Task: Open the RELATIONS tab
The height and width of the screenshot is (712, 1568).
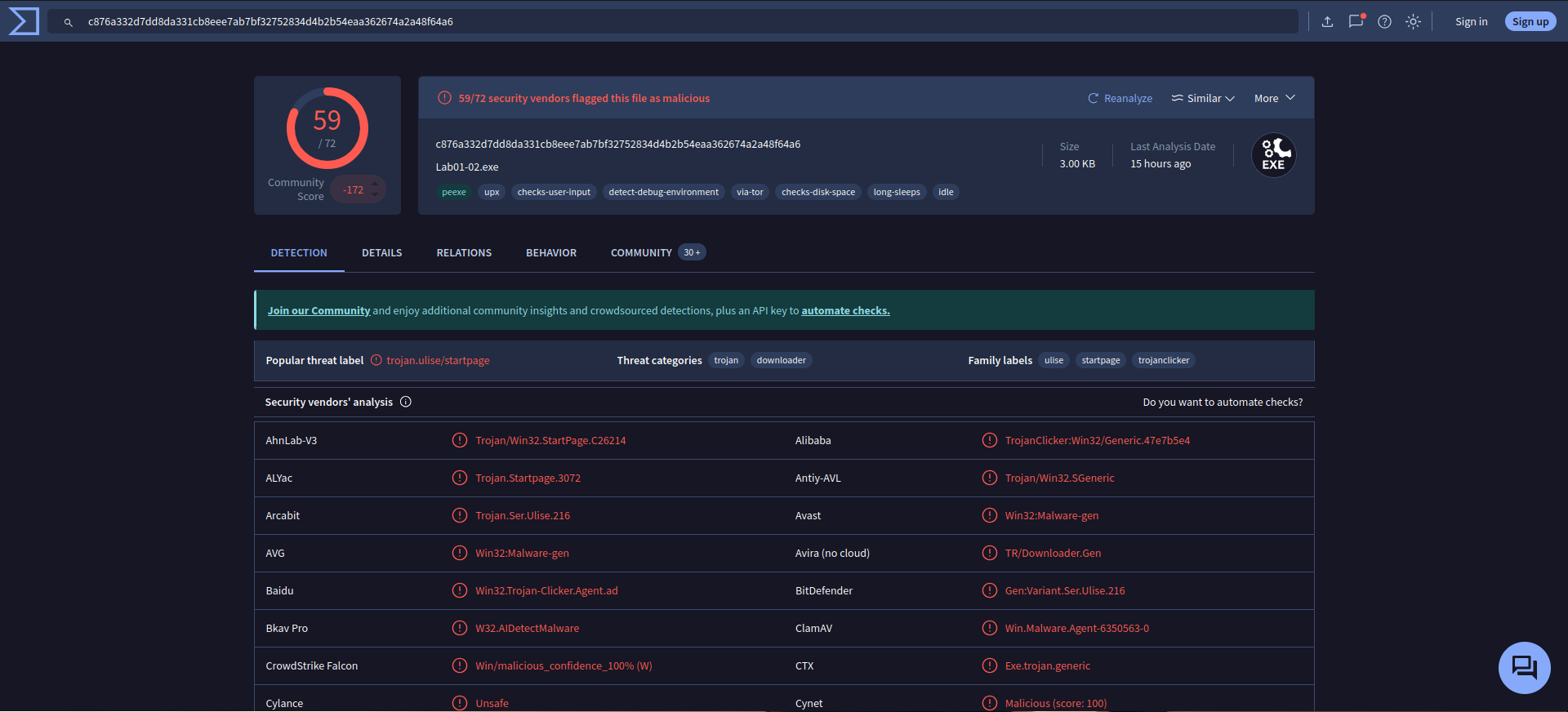Action: (x=464, y=253)
